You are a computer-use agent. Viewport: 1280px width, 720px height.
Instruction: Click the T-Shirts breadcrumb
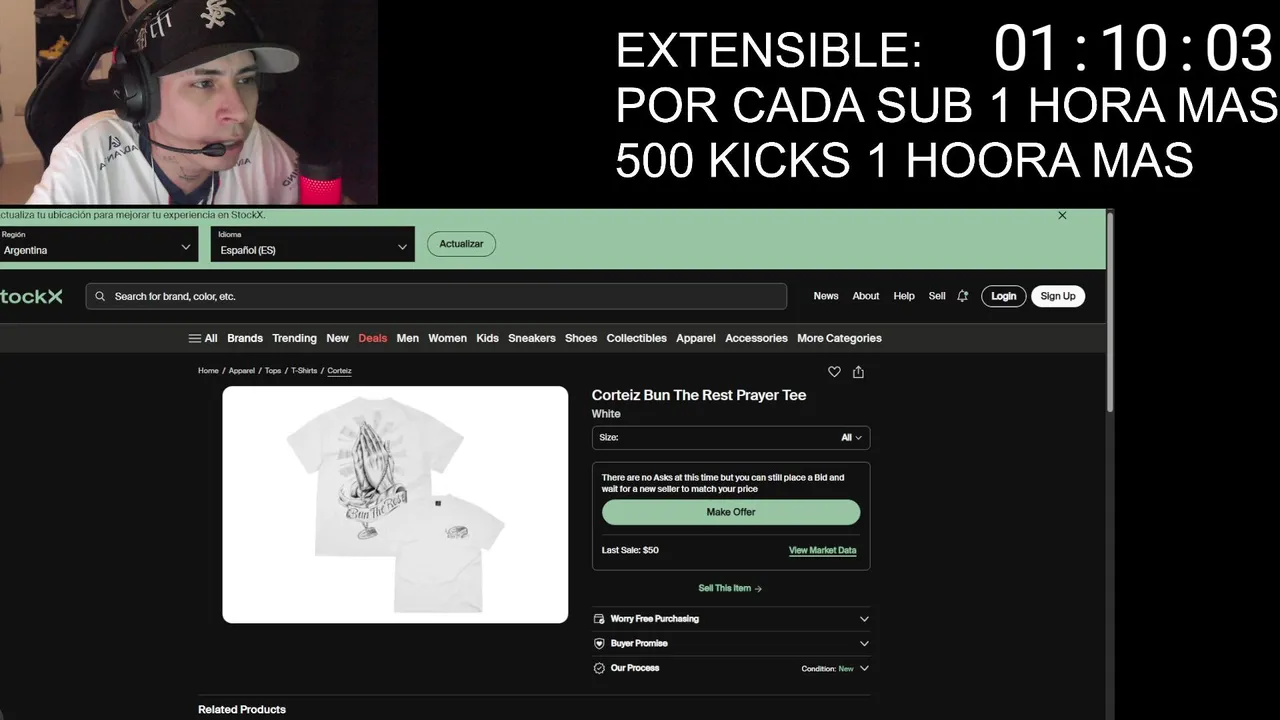click(304, 371)
